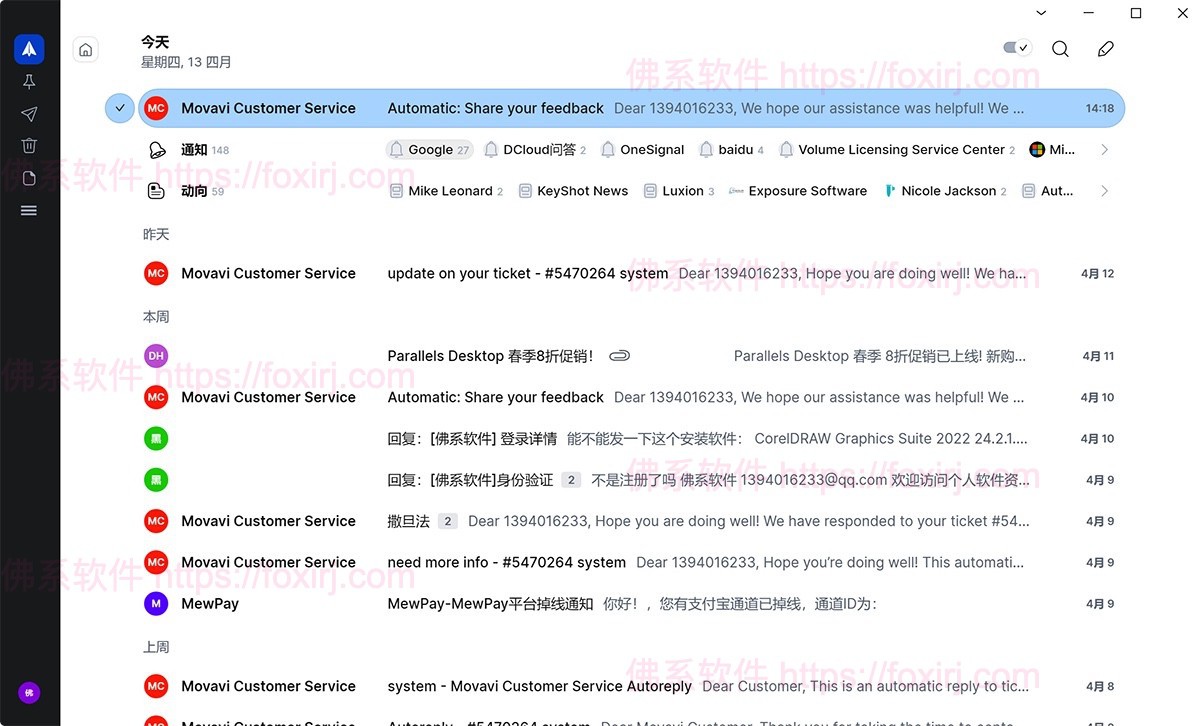Screen dimensions: 1200x726
Task: Toggle the smart inbox switch at top right
Action: pos(1015,47)
